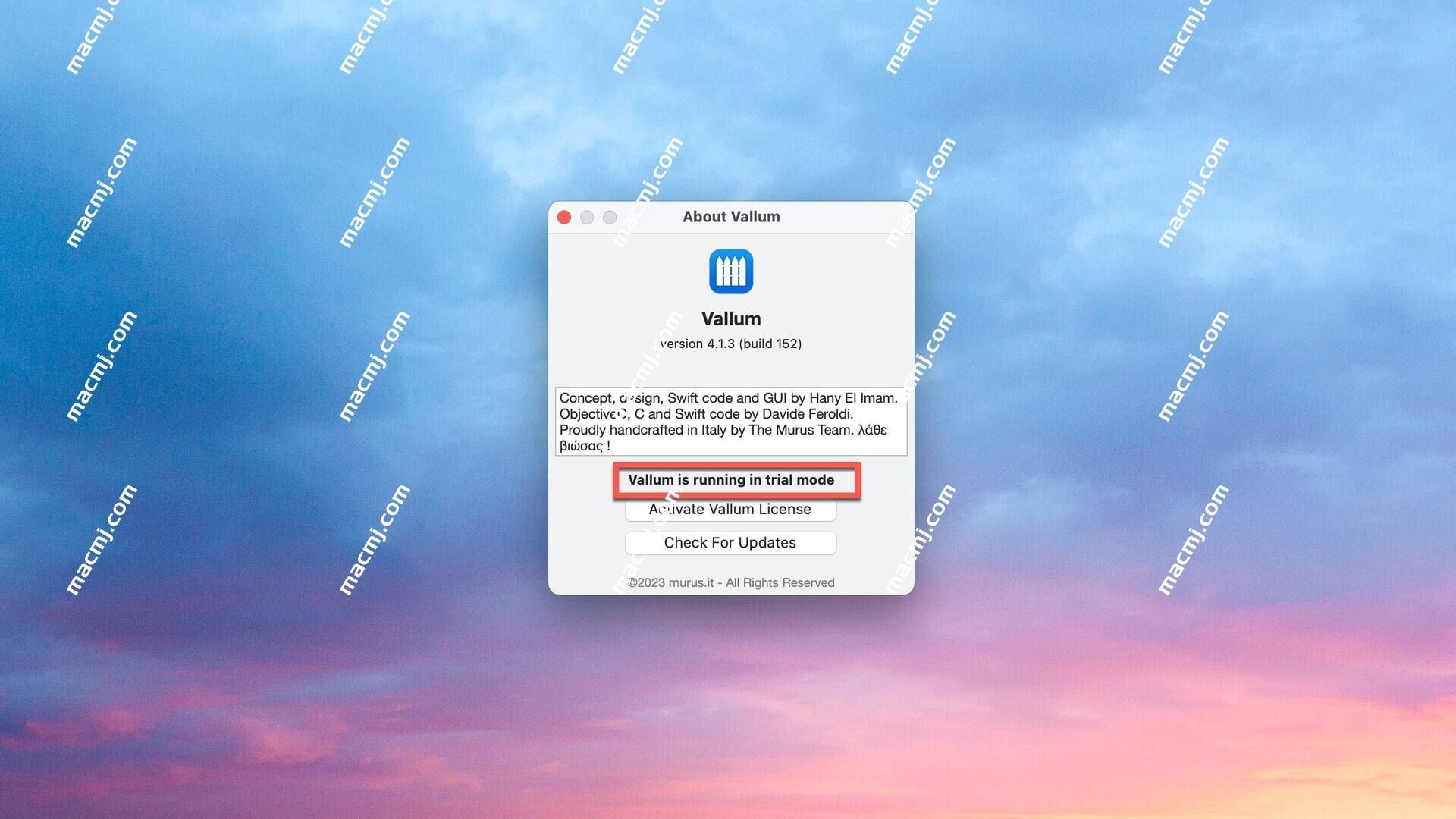Click the green zoom button

click(x=608, y=217)
